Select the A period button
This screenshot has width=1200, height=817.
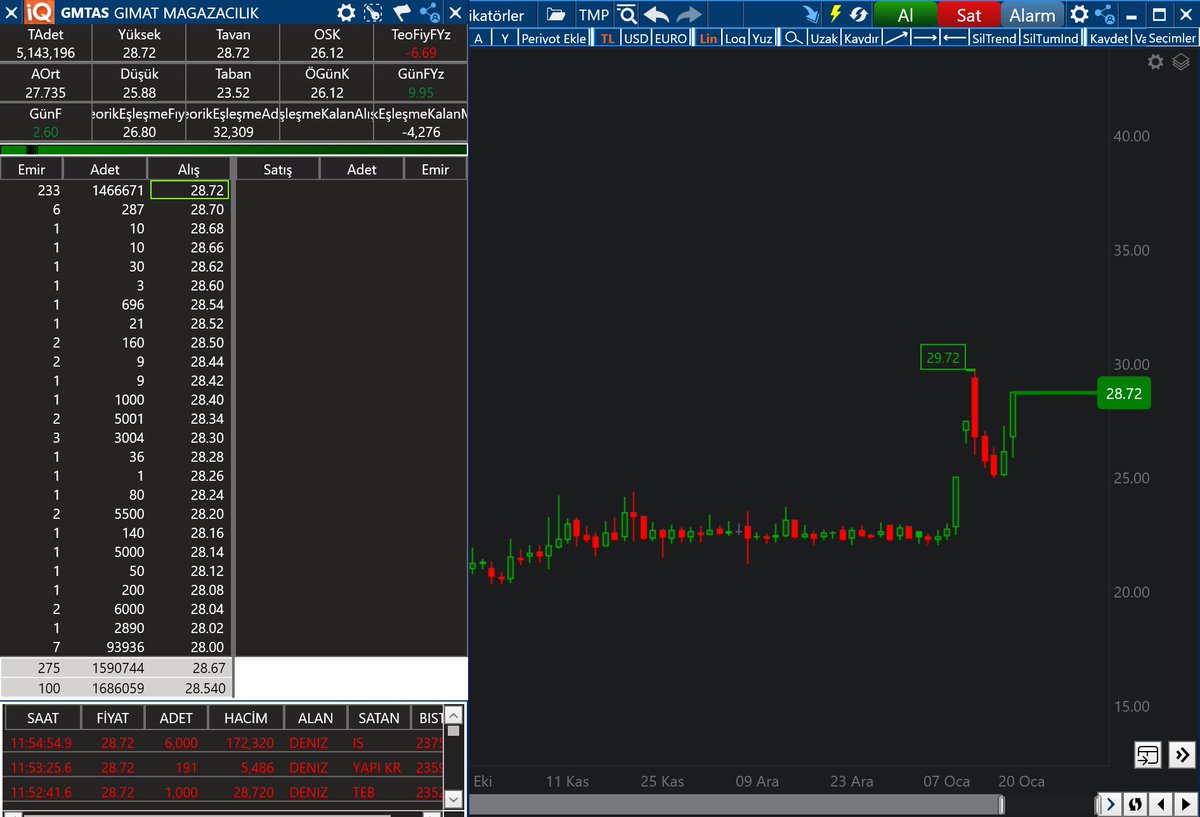tap(479, 38)
